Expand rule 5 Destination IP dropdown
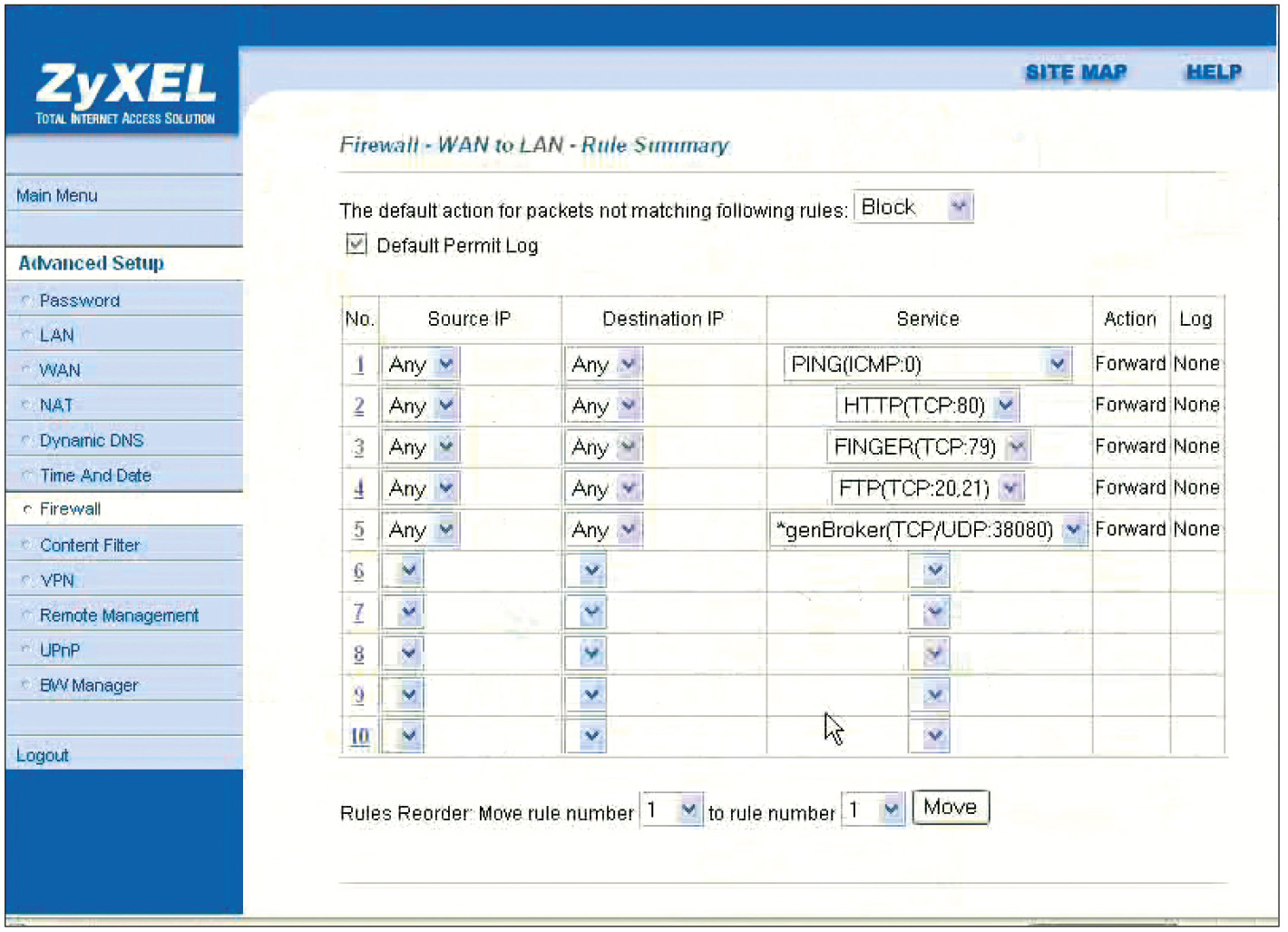 pos(604,529)
